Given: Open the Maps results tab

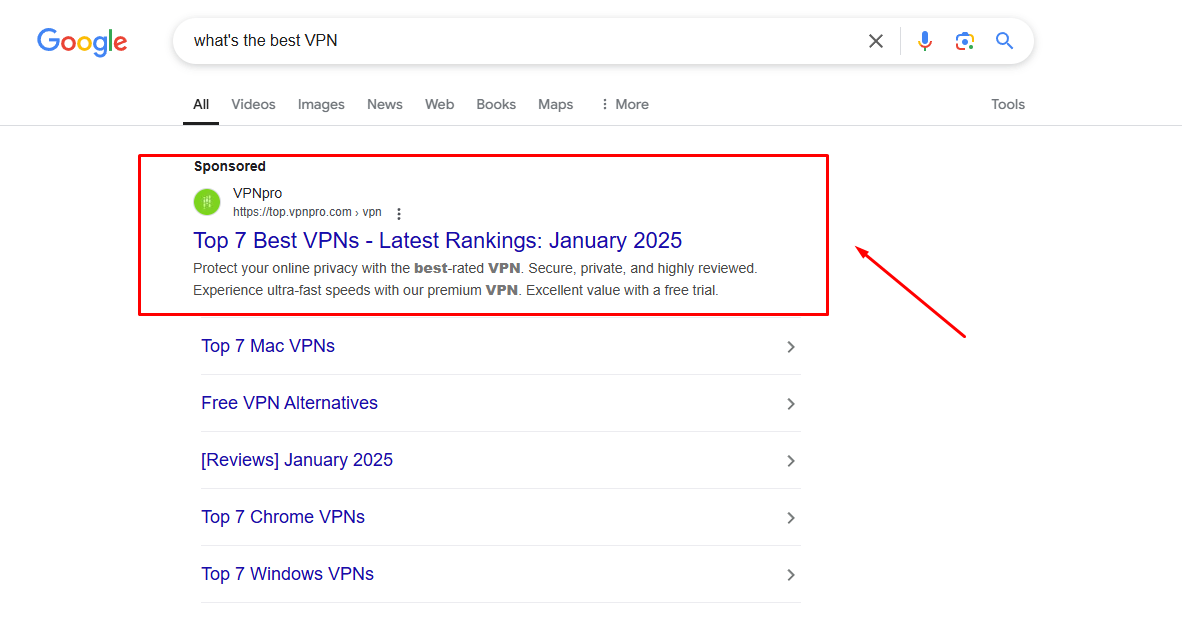Looking at the screenshot, I should point(555,104).
